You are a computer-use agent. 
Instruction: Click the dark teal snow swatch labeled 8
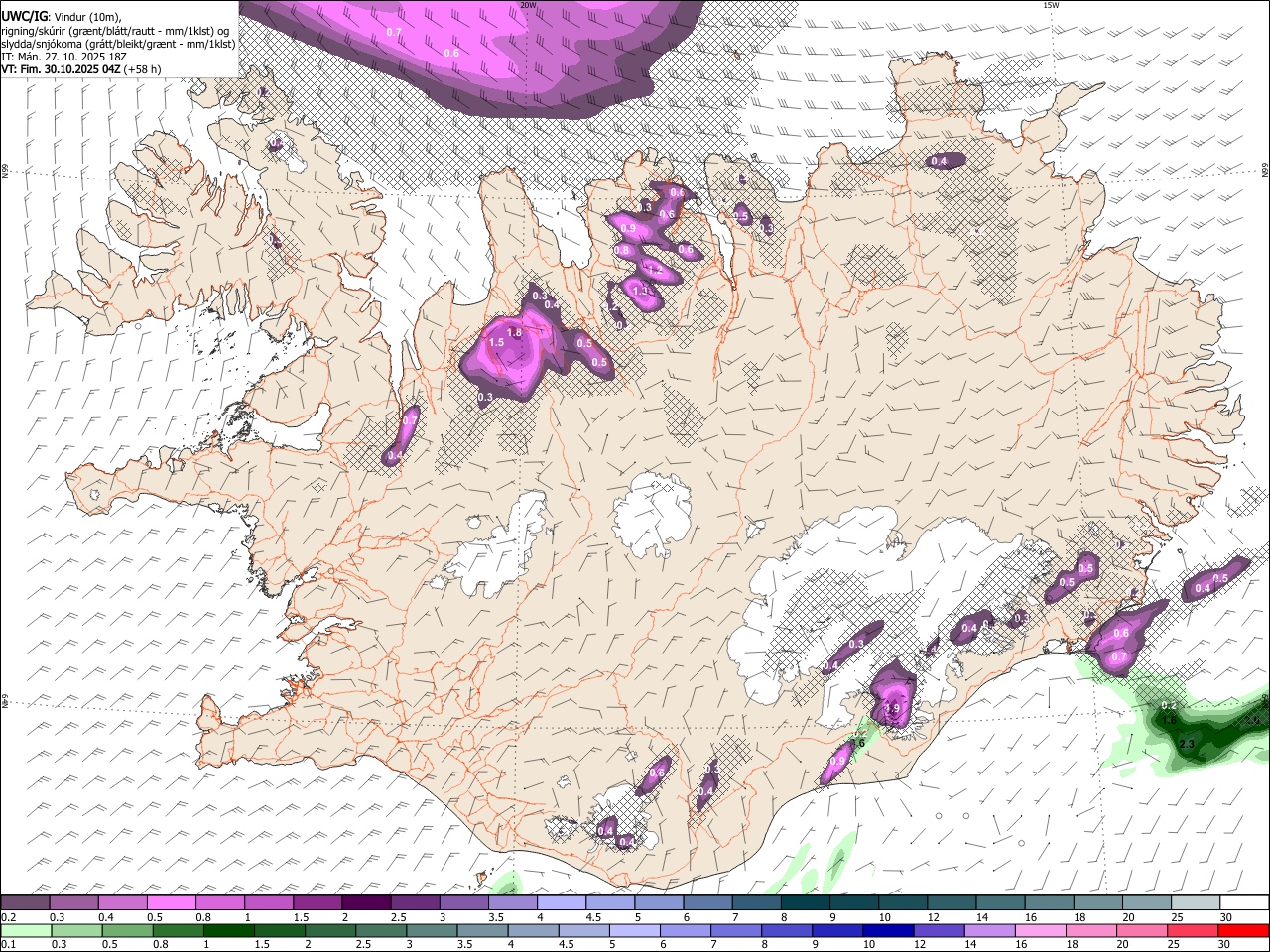805,903
